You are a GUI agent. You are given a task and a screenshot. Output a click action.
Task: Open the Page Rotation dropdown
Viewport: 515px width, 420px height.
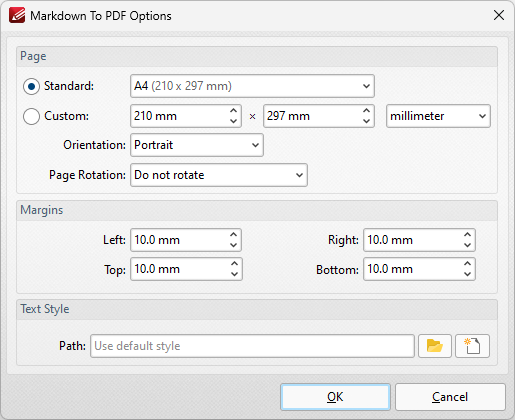[219, 175]
